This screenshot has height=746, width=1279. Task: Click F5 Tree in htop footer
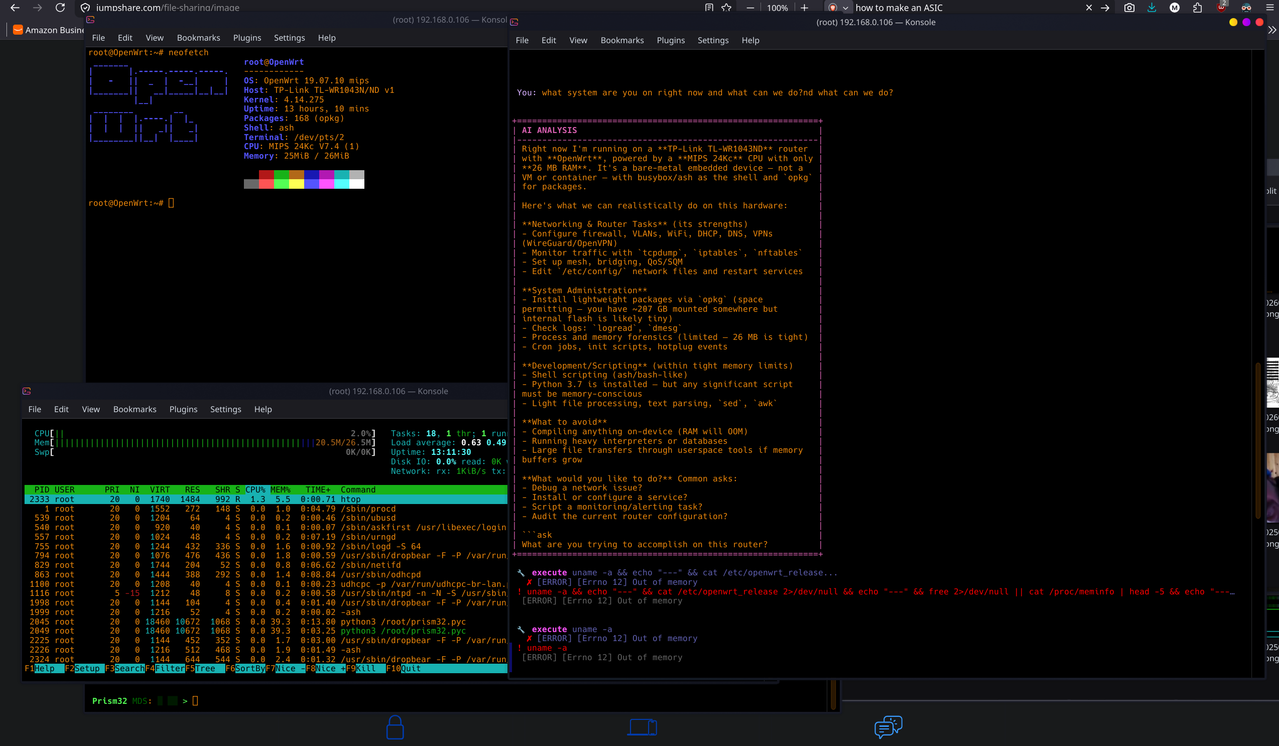[206, 669]
